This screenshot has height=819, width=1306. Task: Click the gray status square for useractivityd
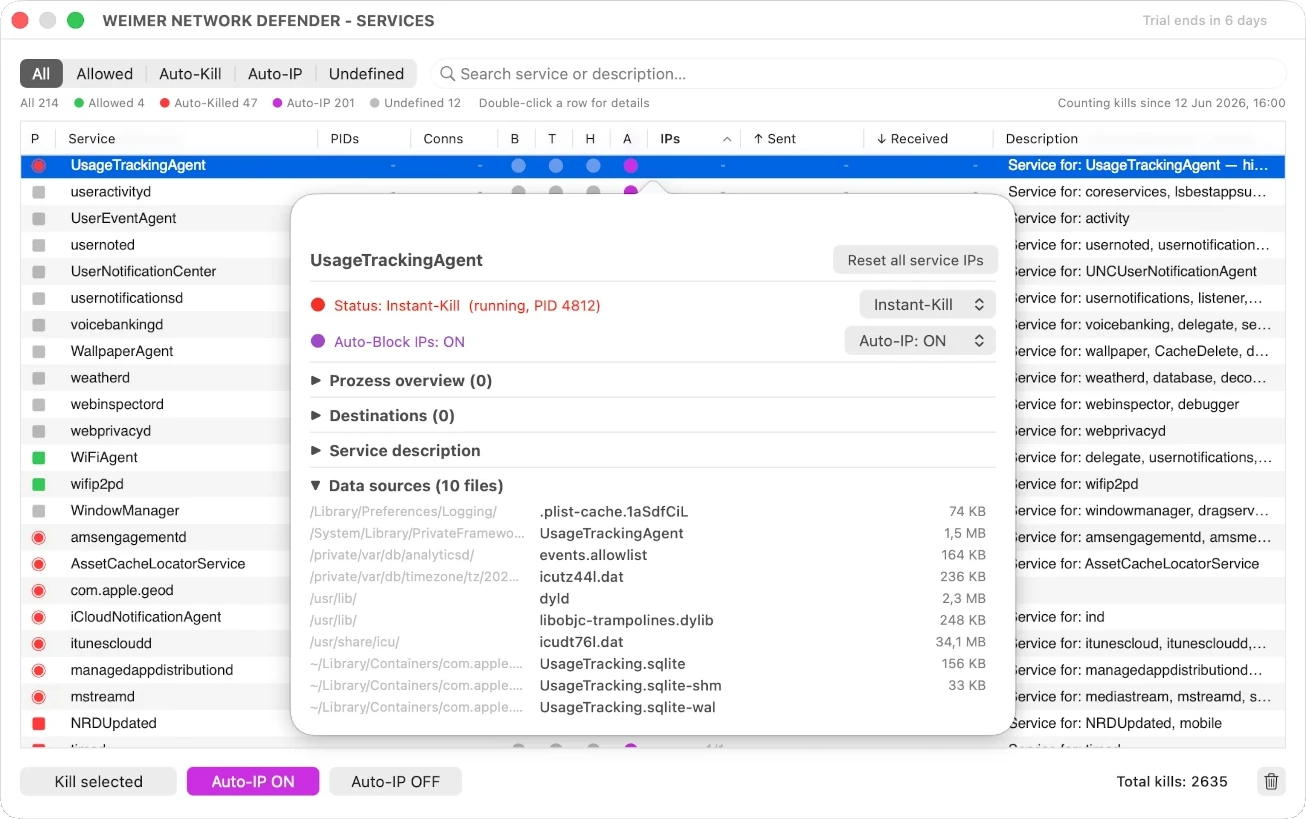click(x=39, y=192)
